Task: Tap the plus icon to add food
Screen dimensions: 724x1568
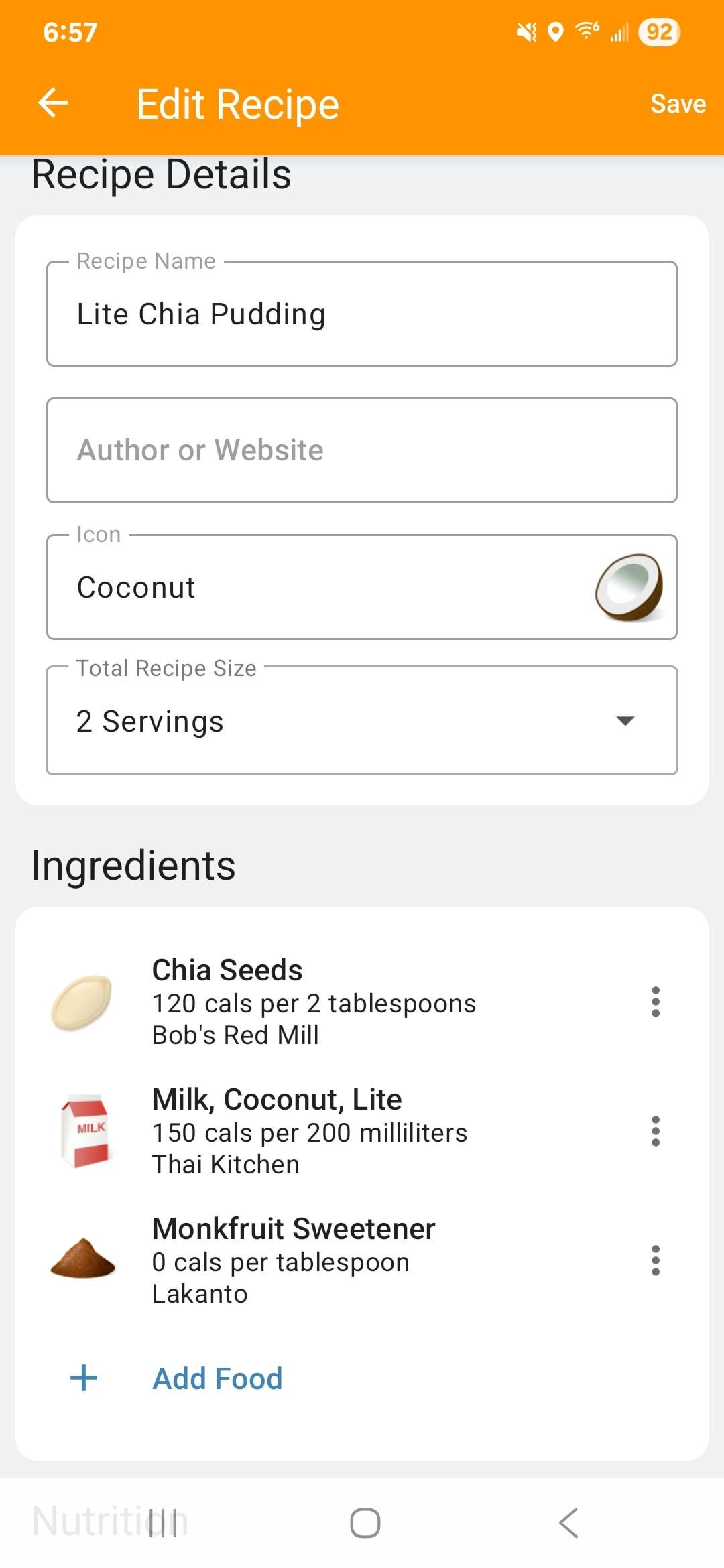Action: 84,1378
